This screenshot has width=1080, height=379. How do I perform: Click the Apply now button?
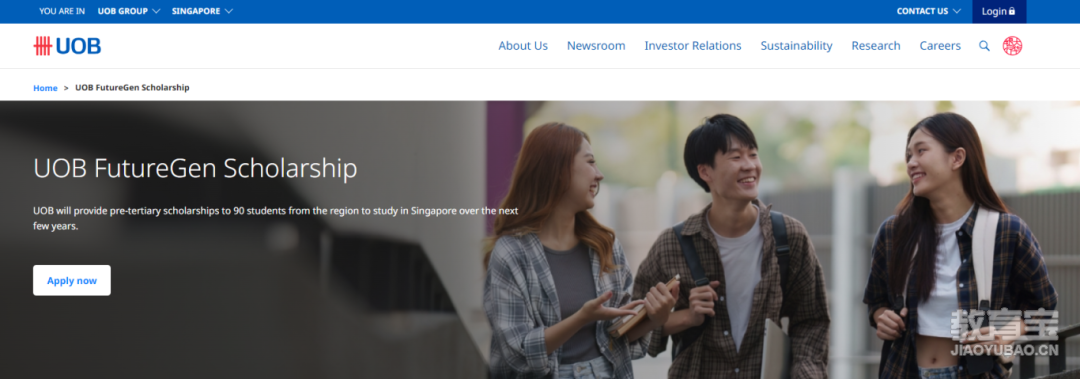click(72, 280)
